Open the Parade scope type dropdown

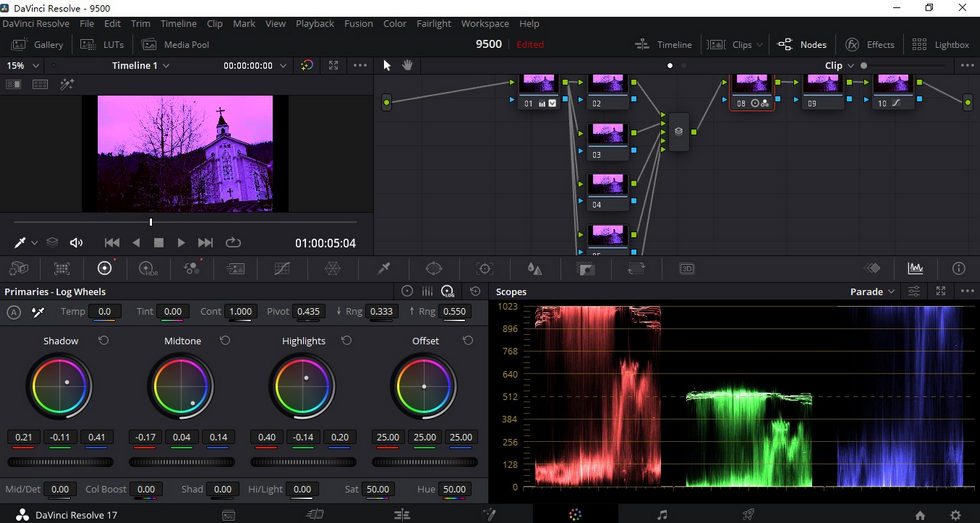872,291
